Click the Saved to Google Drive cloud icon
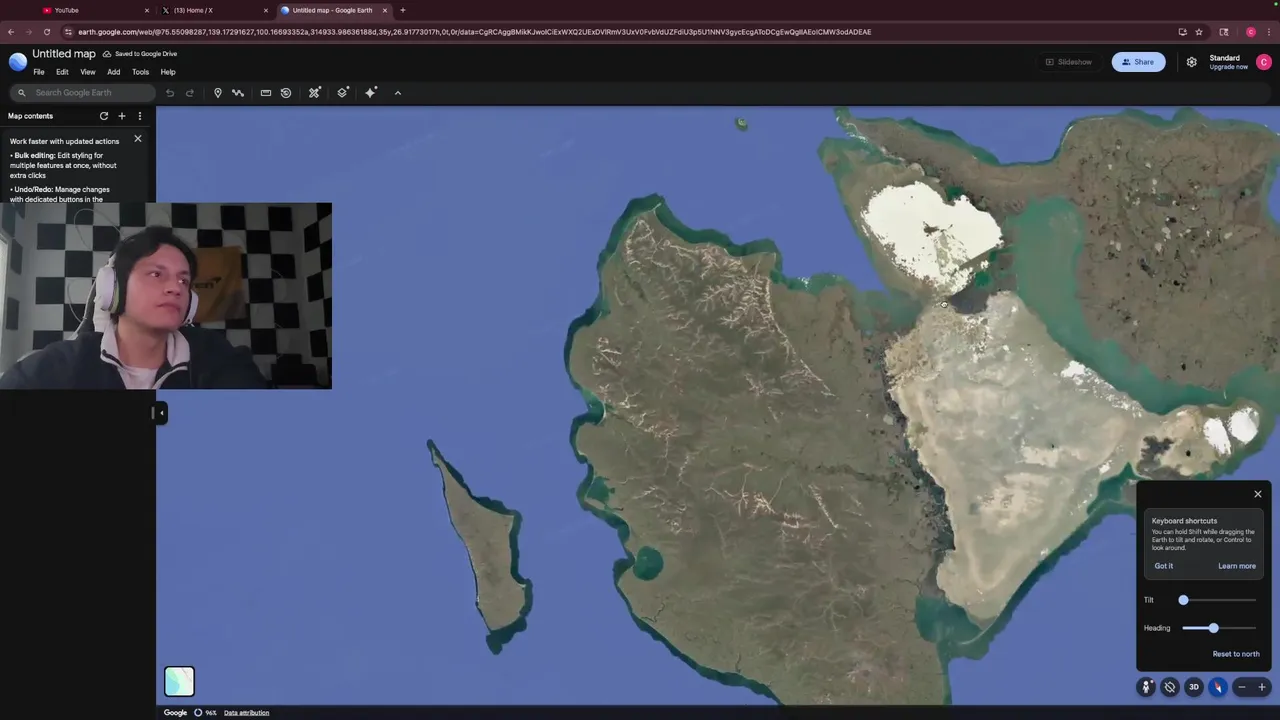Screen dimensions: 1280x720 coord(107,54)
